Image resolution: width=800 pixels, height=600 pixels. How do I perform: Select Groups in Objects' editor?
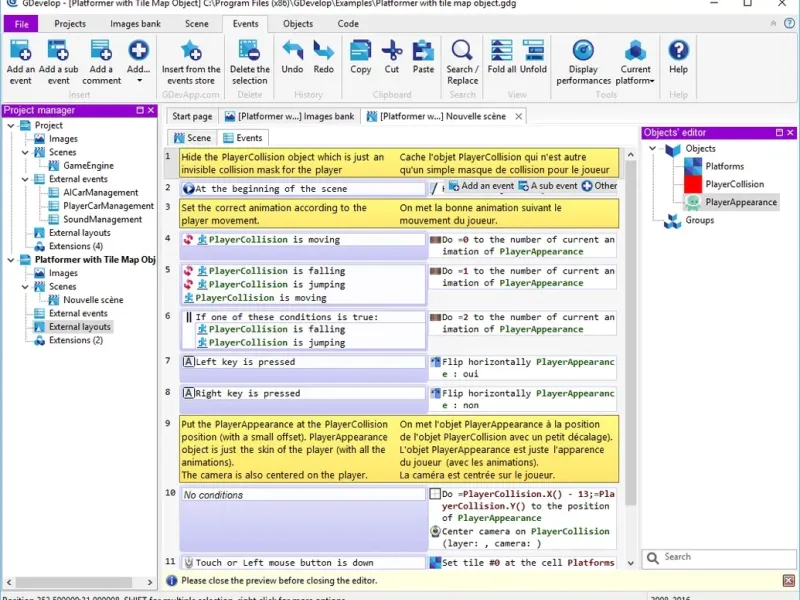(699, 220)
